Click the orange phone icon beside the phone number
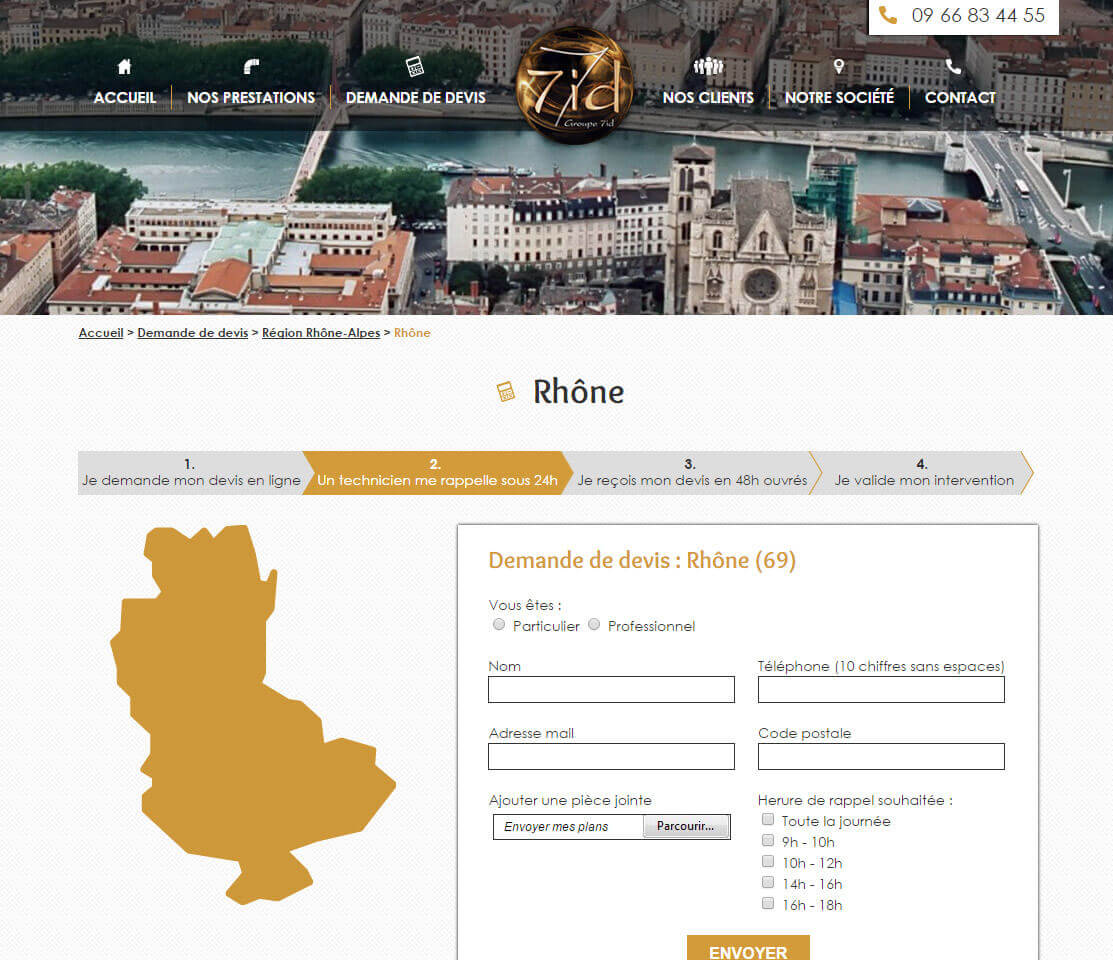This screenshot has width=1113, height=960. pos(888,15)
